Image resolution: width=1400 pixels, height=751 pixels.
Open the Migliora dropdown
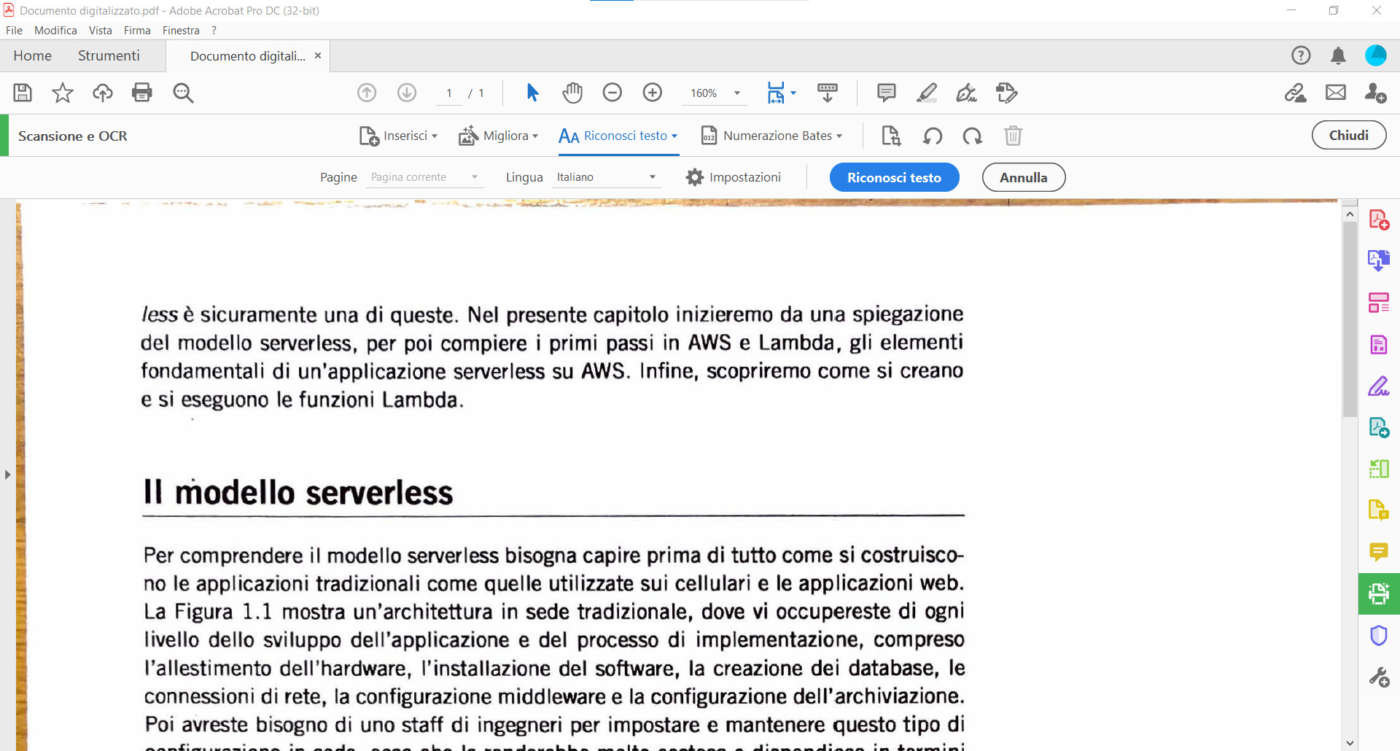[498, 136]
